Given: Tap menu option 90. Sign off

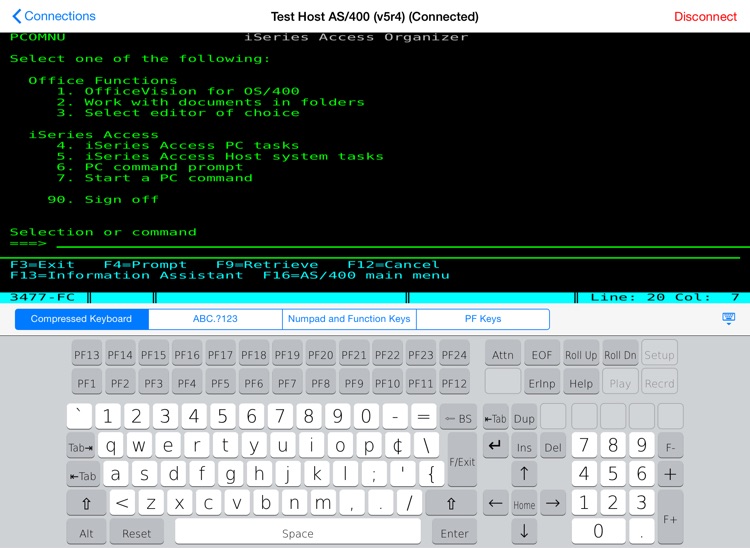Looking at the screenshot, I should 103,199.
